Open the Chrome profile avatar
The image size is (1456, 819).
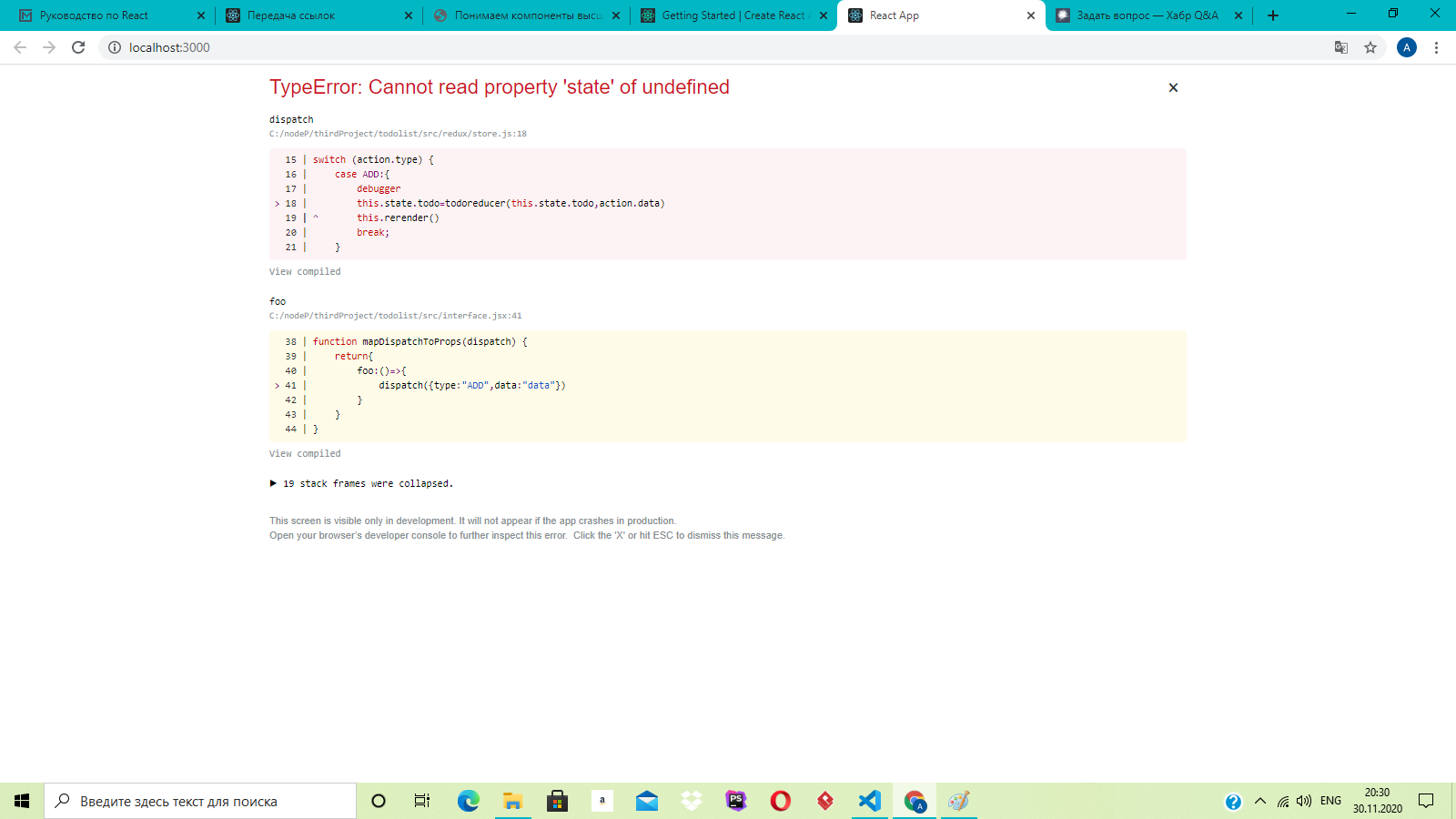click(1407, 47)
